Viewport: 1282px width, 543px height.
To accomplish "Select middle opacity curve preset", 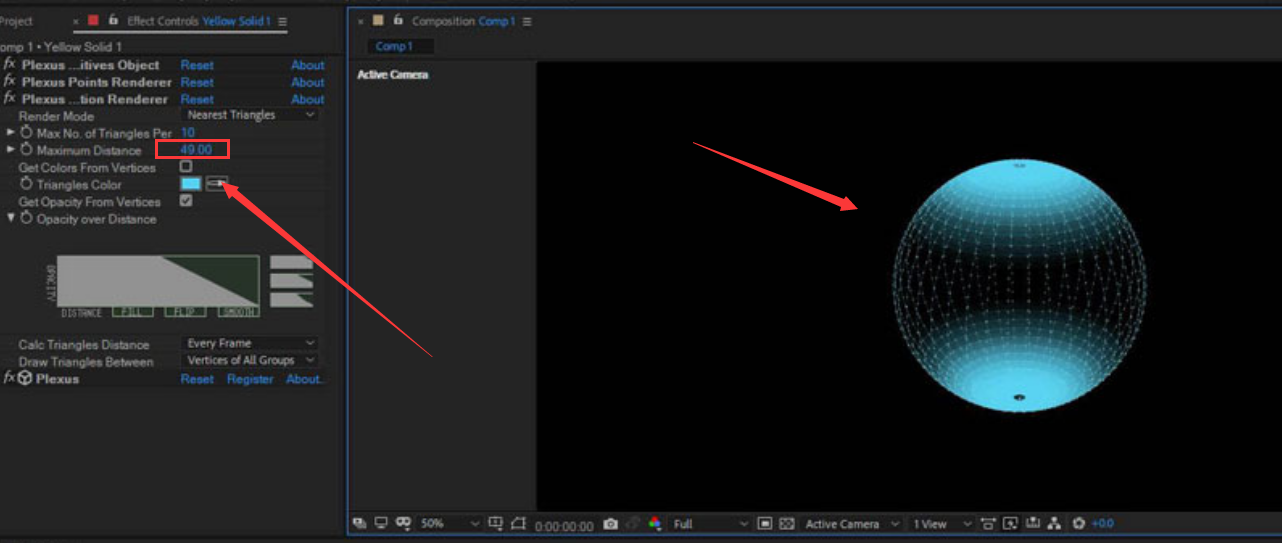I will pos(292,280).
